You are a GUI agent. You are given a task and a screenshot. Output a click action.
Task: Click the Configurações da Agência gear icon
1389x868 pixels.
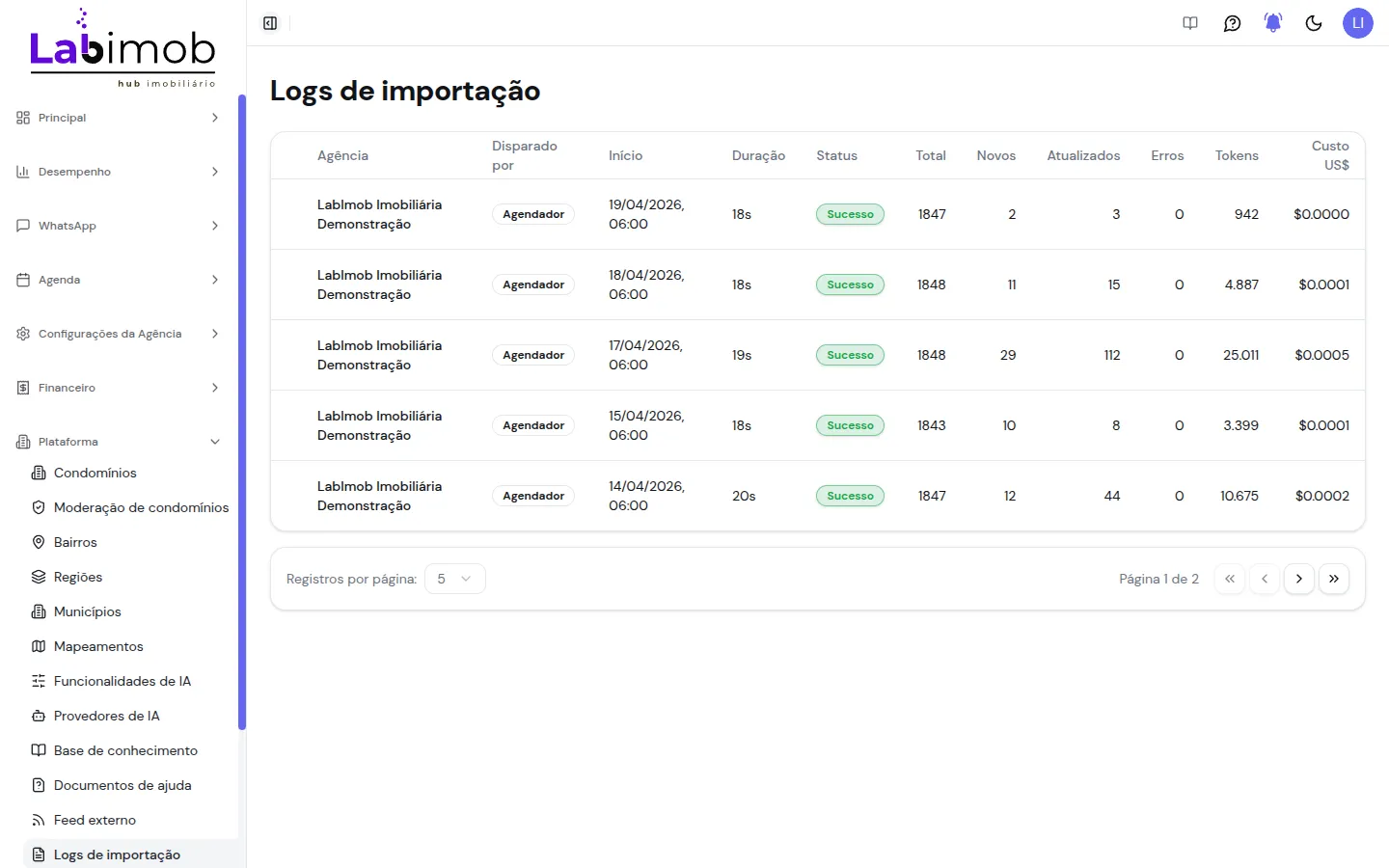click(23, 334)
